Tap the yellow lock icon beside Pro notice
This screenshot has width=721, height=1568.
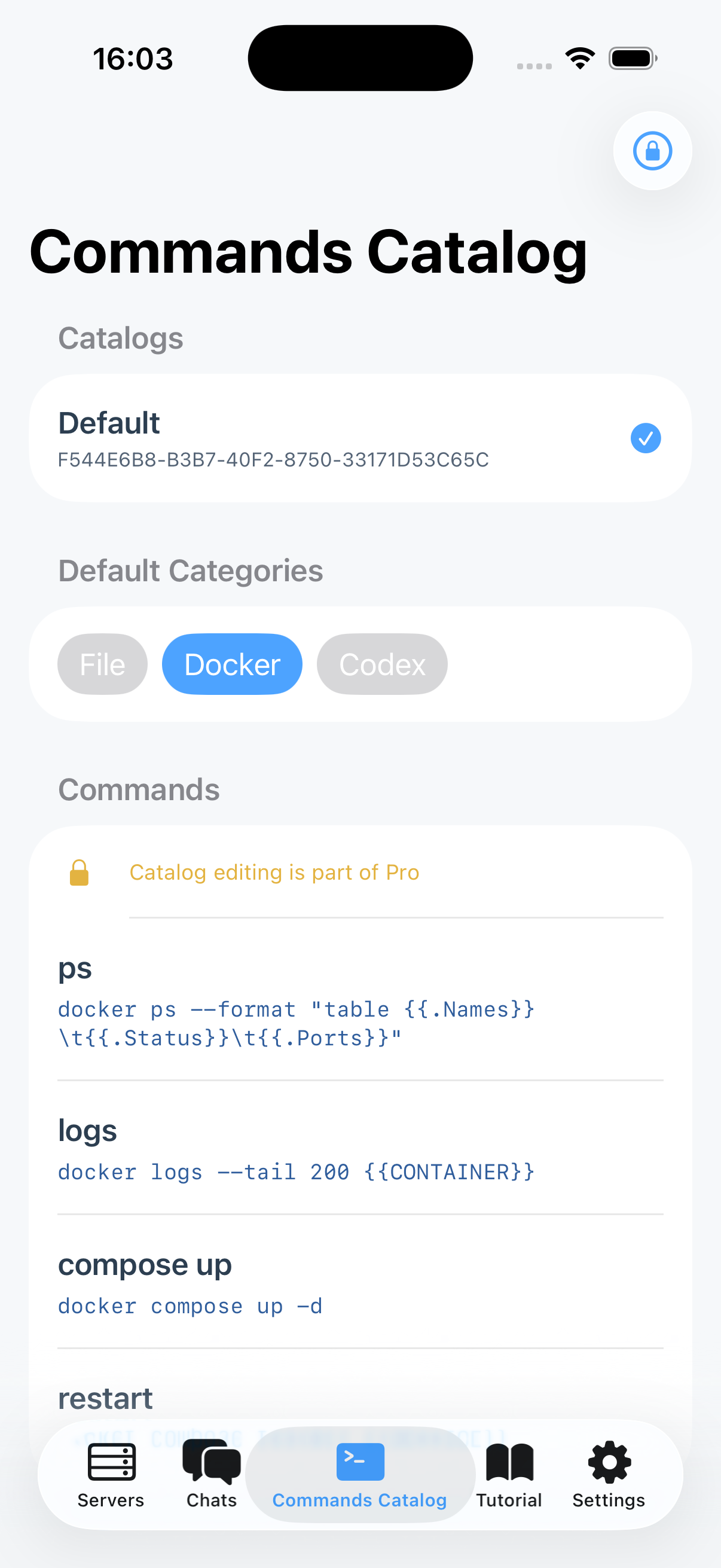pyautogui.click(x=79, y=872)
